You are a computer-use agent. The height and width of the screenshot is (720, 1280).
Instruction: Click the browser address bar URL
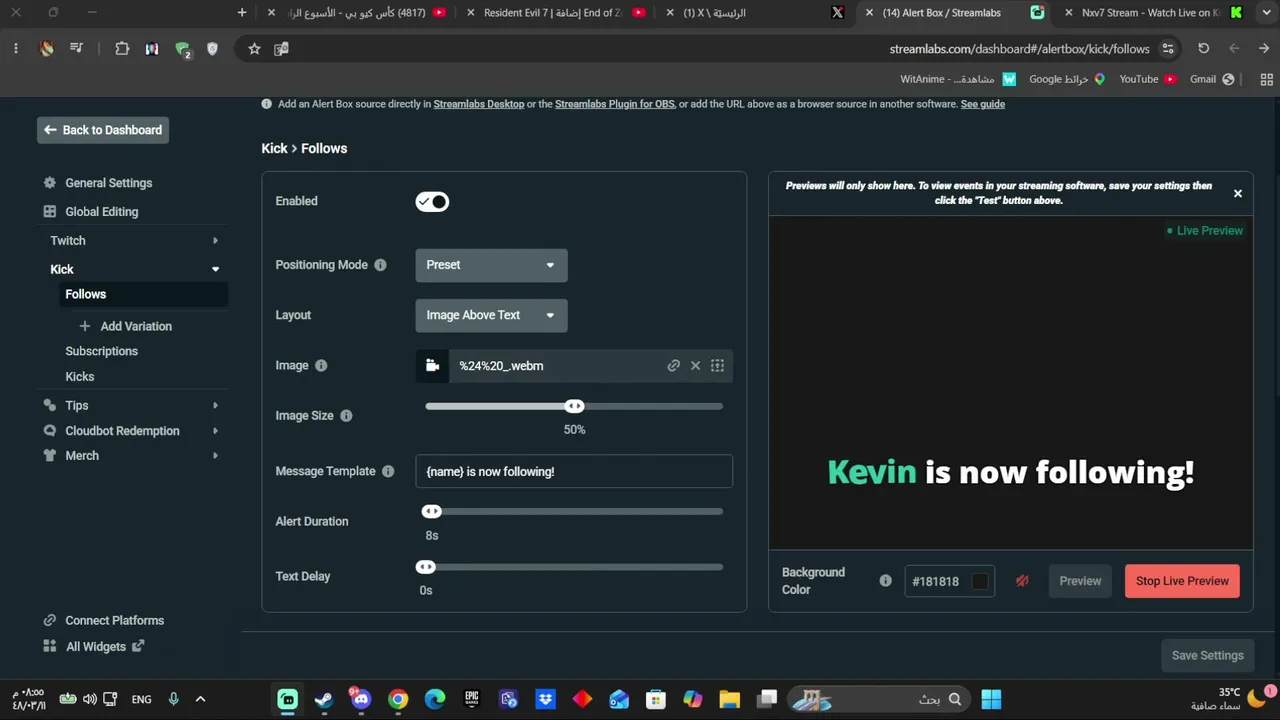[x=1020, y=49]
